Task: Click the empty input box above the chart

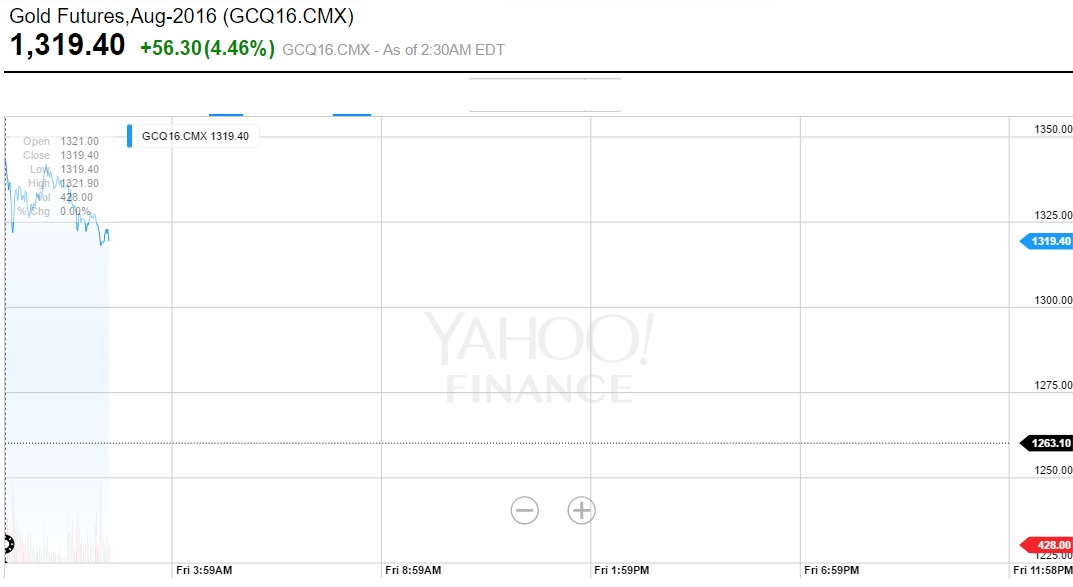Action: tap(527, 95)
